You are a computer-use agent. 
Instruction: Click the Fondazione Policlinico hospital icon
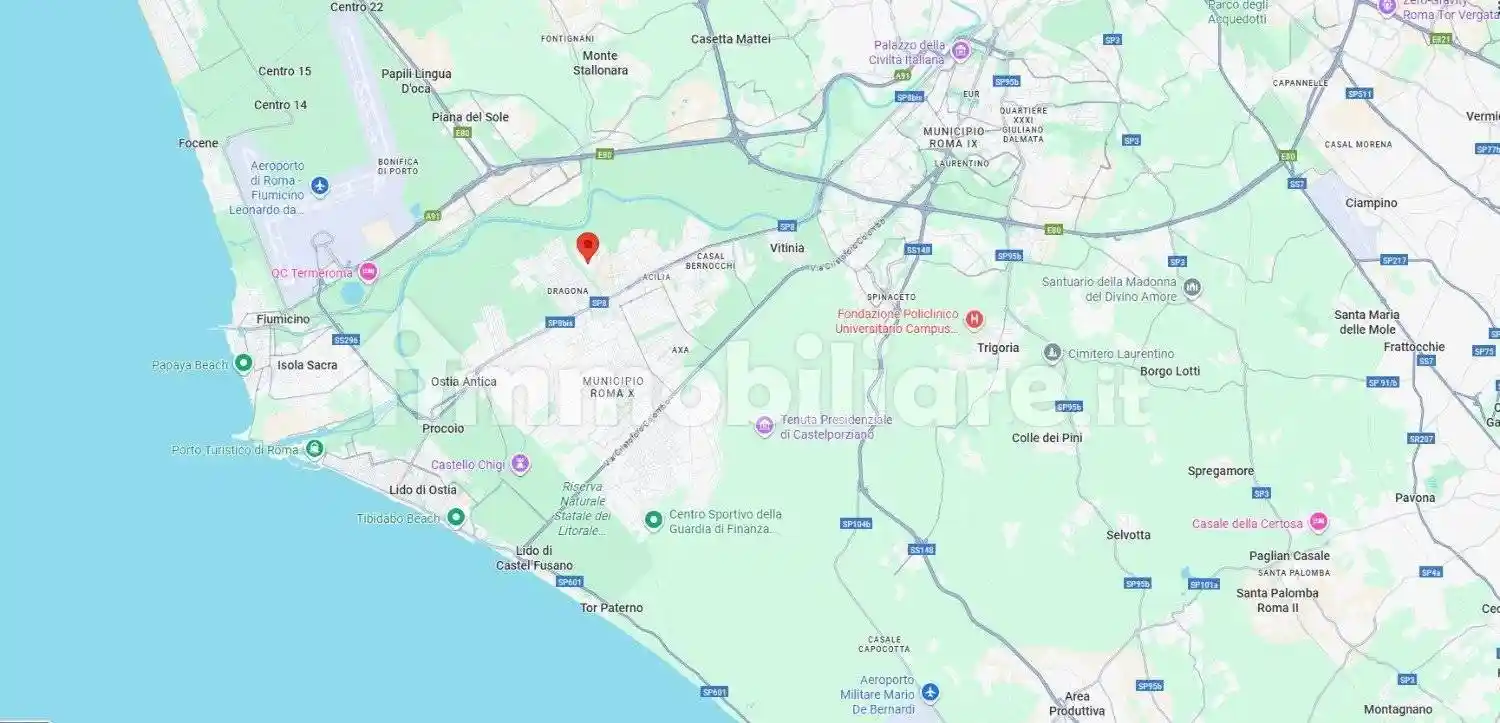[x=974, y=320]
